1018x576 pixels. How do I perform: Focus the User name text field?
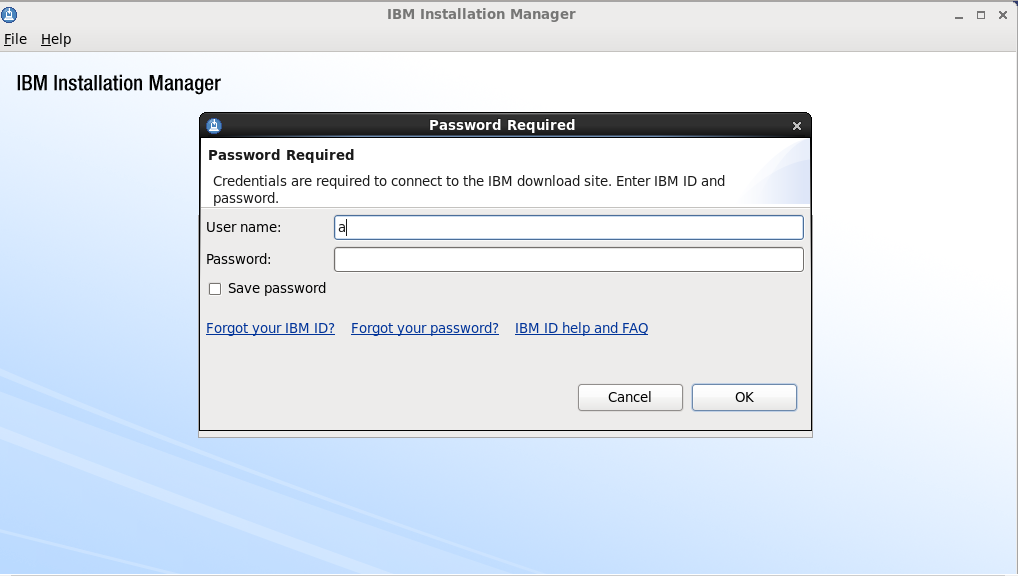click(x=568, y=228)
